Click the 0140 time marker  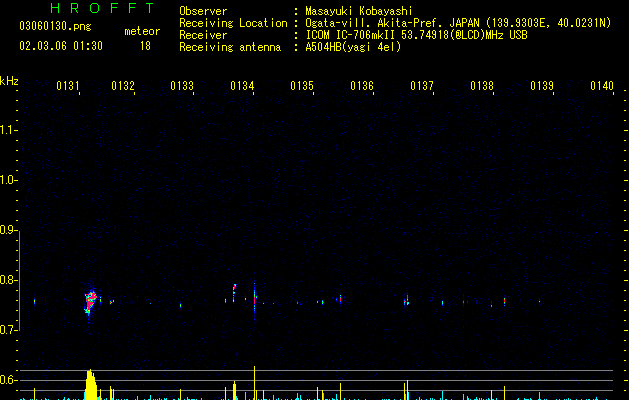coord(602,86)
